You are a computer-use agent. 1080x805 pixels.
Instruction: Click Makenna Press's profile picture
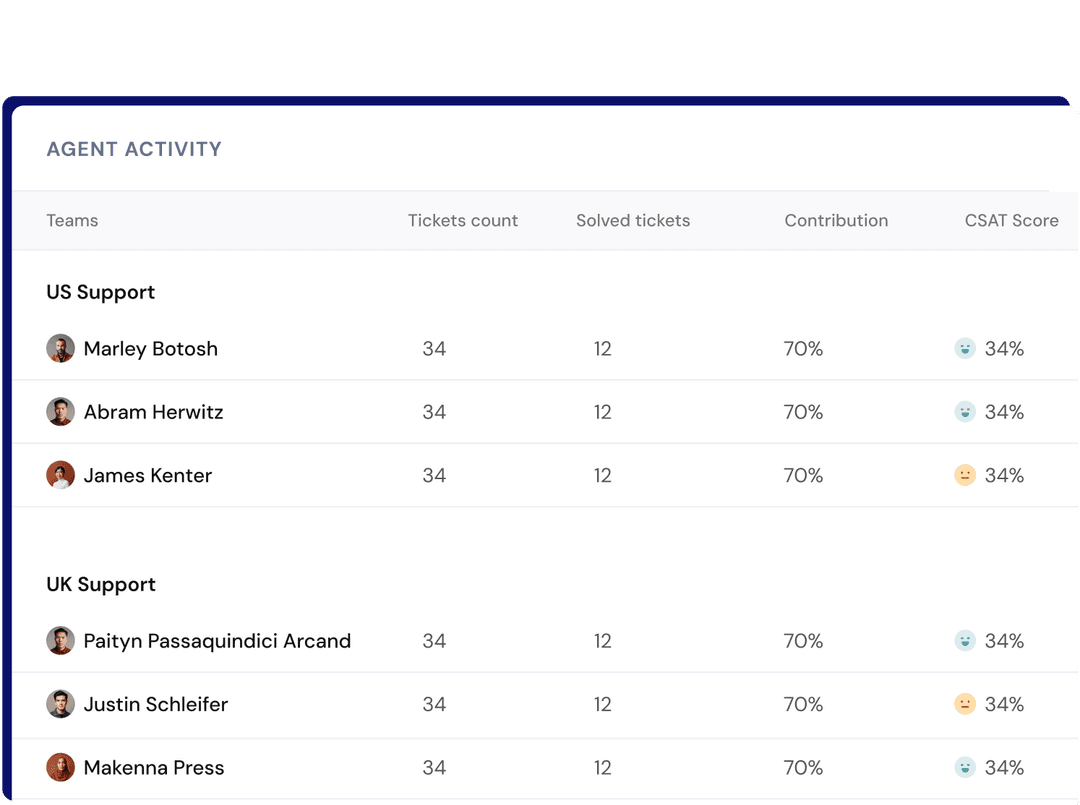(x=60, y=768)
